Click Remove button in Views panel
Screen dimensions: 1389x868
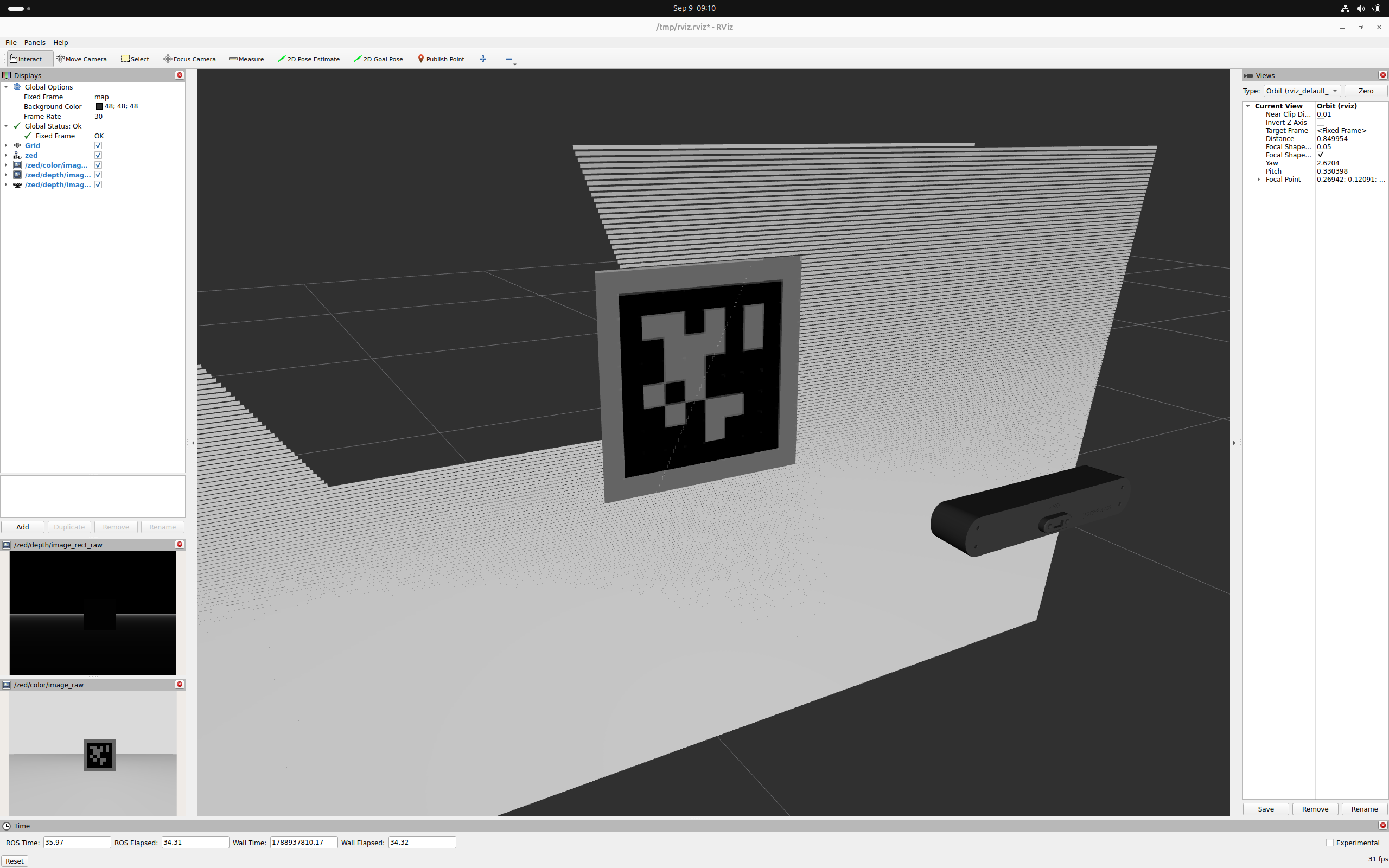coord(1315,809)
